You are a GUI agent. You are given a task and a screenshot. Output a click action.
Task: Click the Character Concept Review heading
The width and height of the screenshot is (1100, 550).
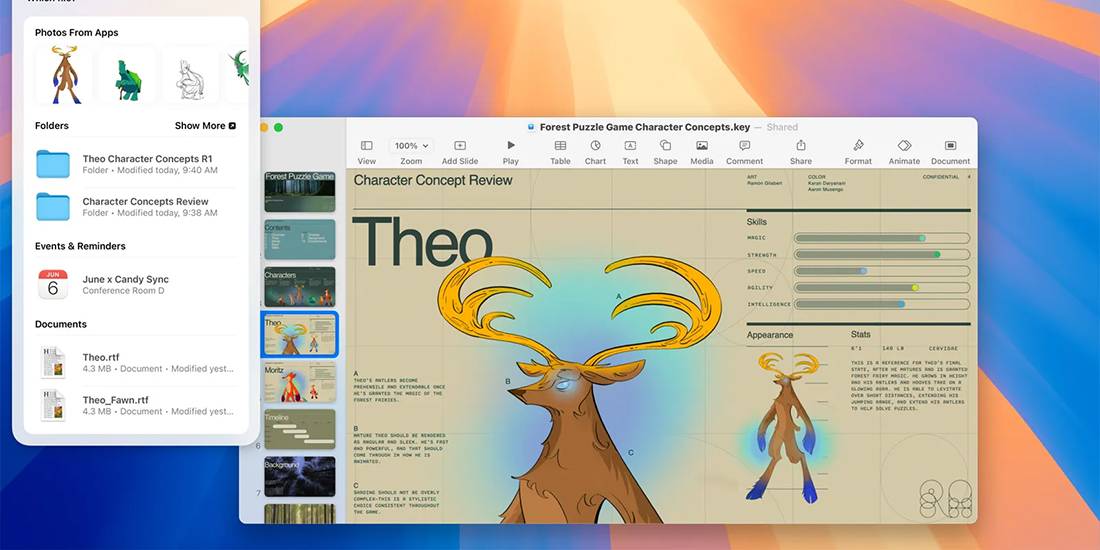(x=433, y=180)
